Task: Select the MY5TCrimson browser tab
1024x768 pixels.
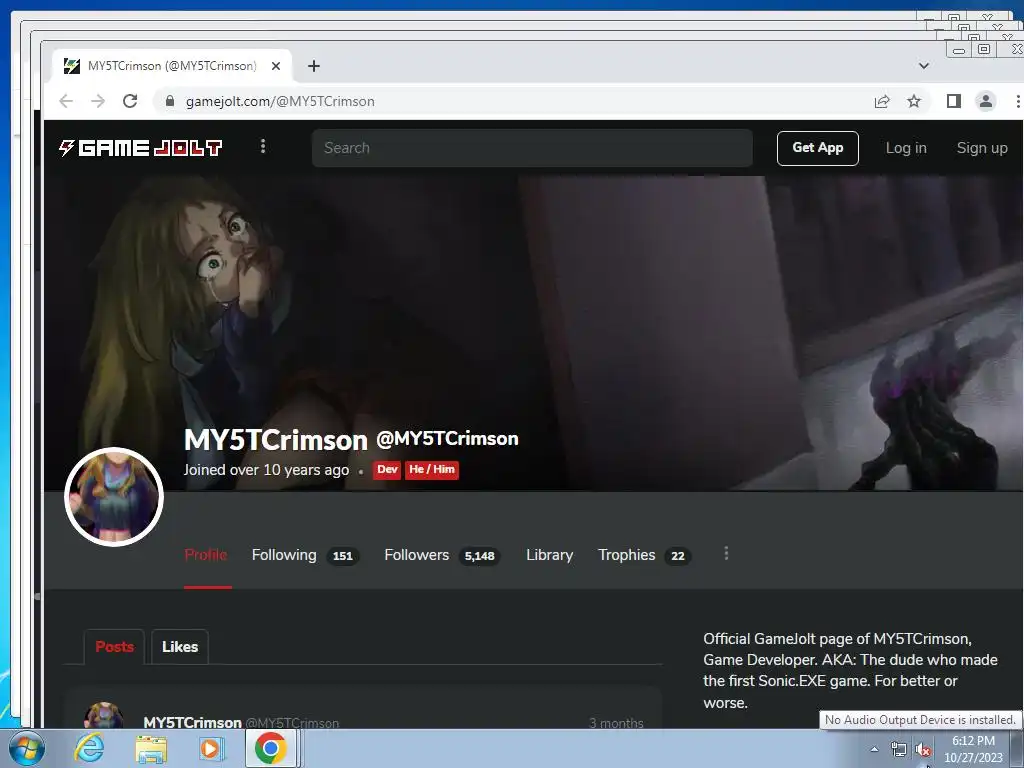Action: pyautogui.click(x=172, y=66)
